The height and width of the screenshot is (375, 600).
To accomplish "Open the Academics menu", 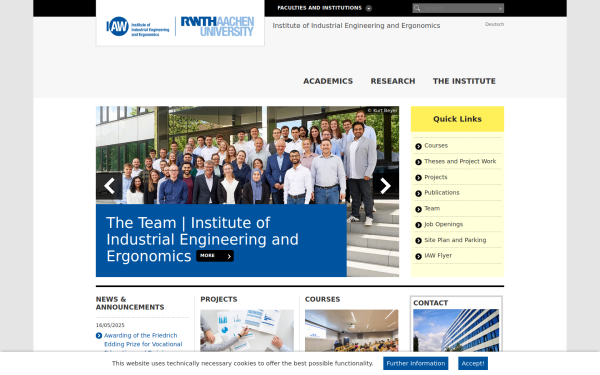I will click(328, 81).
